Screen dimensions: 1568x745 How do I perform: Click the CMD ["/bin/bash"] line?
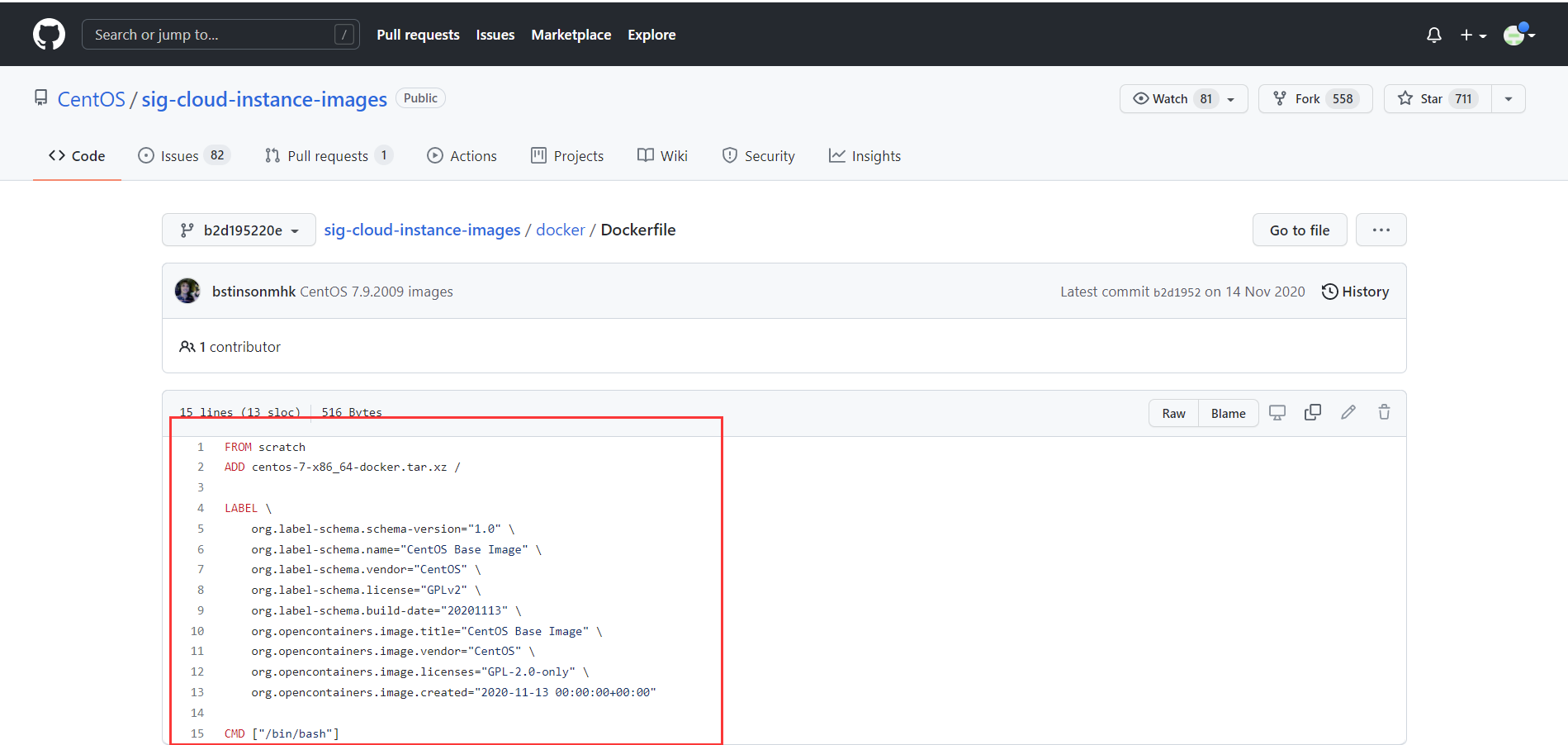pyautogui.click(x=282, y=733)
